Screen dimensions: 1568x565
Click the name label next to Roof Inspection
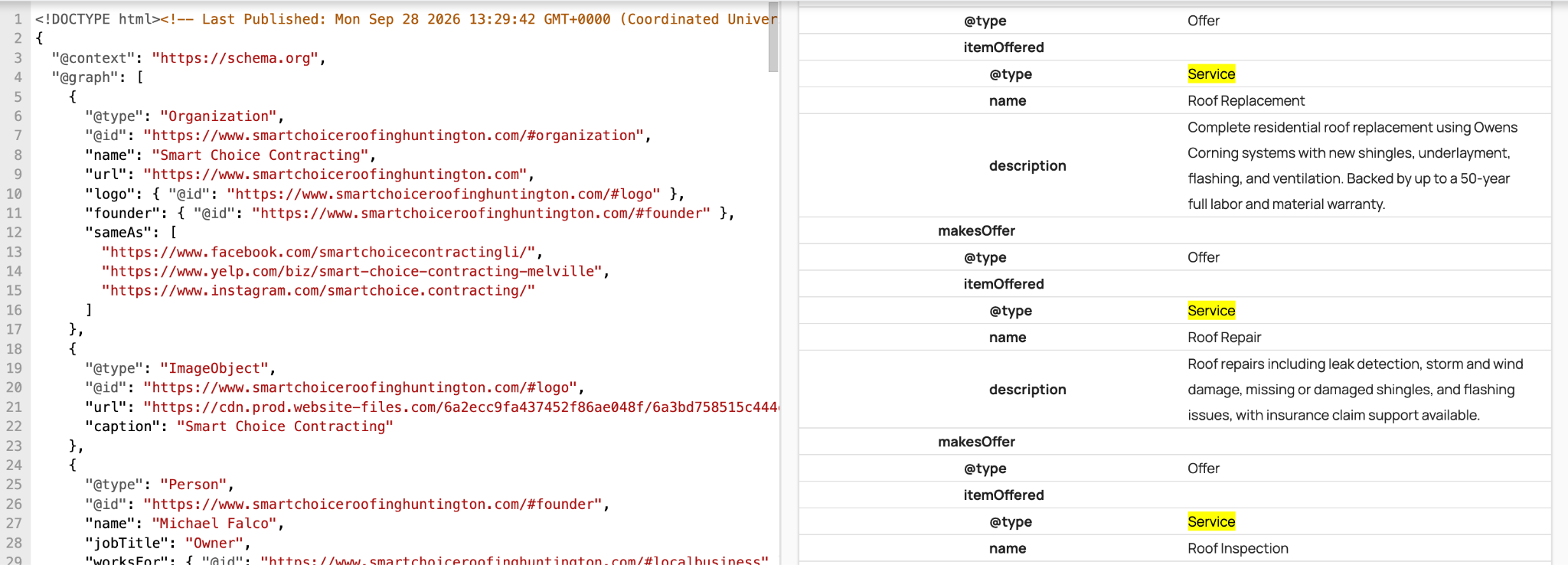[x=1008, y=549]
